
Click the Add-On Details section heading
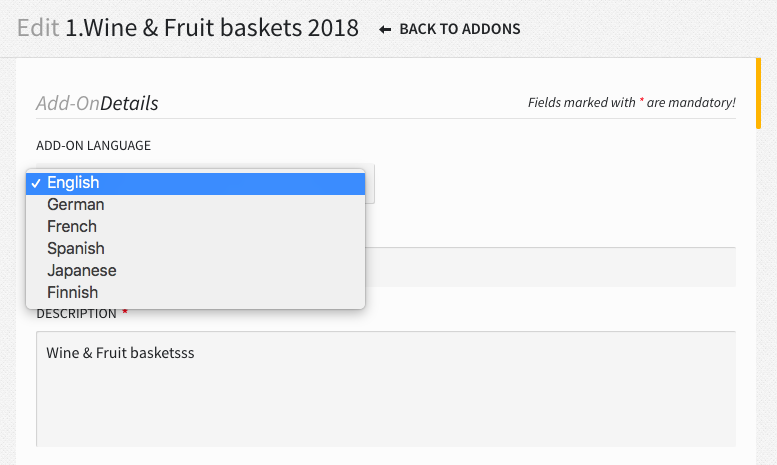click(x=97, y=103)
